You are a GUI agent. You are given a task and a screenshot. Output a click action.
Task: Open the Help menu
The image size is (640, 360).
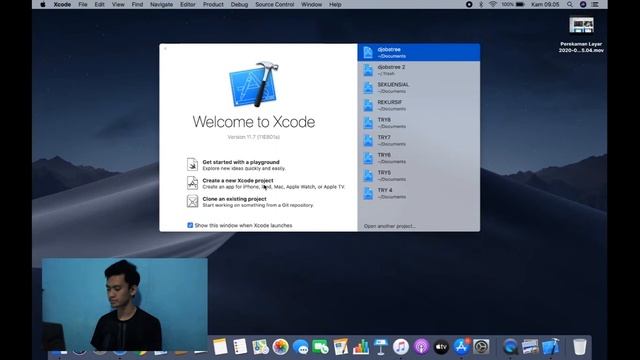coord(335,4)
